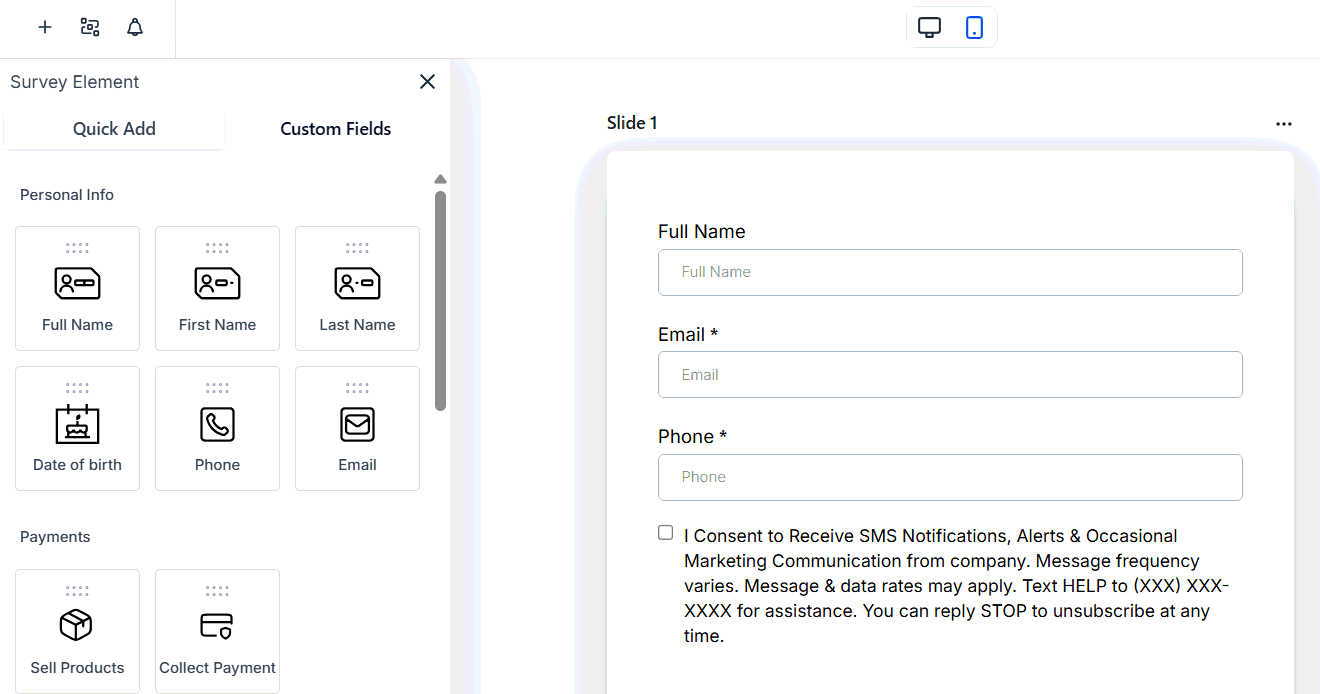Close the Survey Element panel
Image resolution: width=1320 pixels, height=694 pixels.
pos(427,81)
